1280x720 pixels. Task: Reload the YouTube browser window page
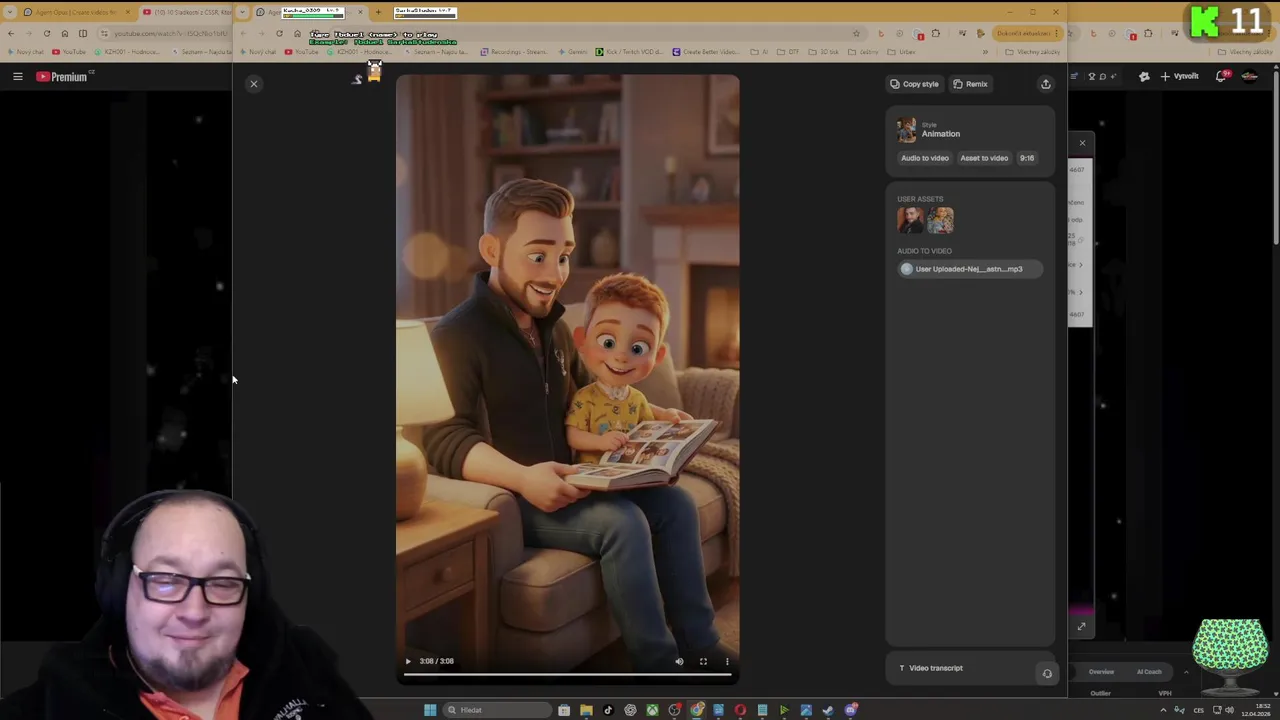point(47,34)
